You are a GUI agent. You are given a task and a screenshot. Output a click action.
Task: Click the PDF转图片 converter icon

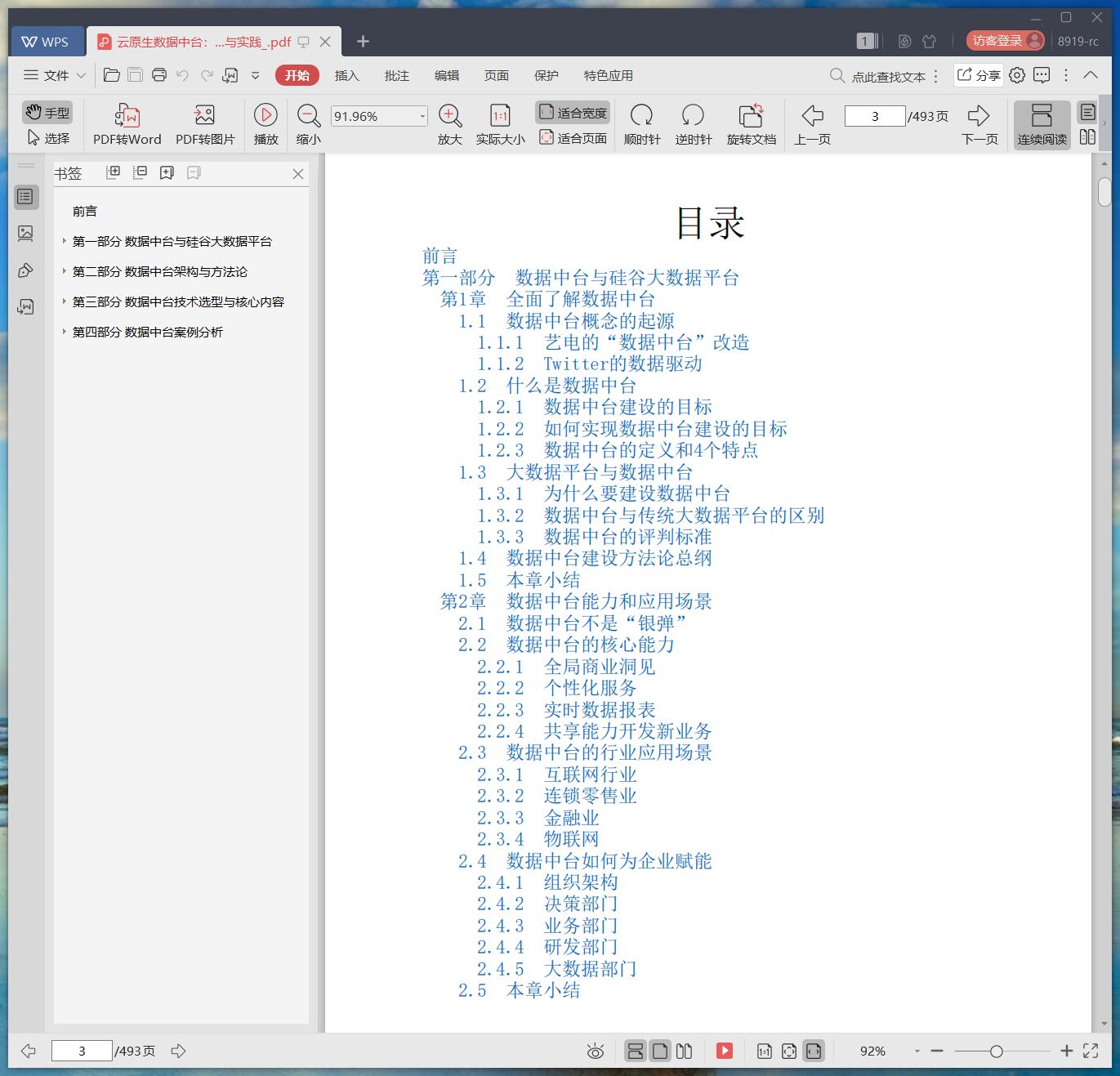(204, 115)
